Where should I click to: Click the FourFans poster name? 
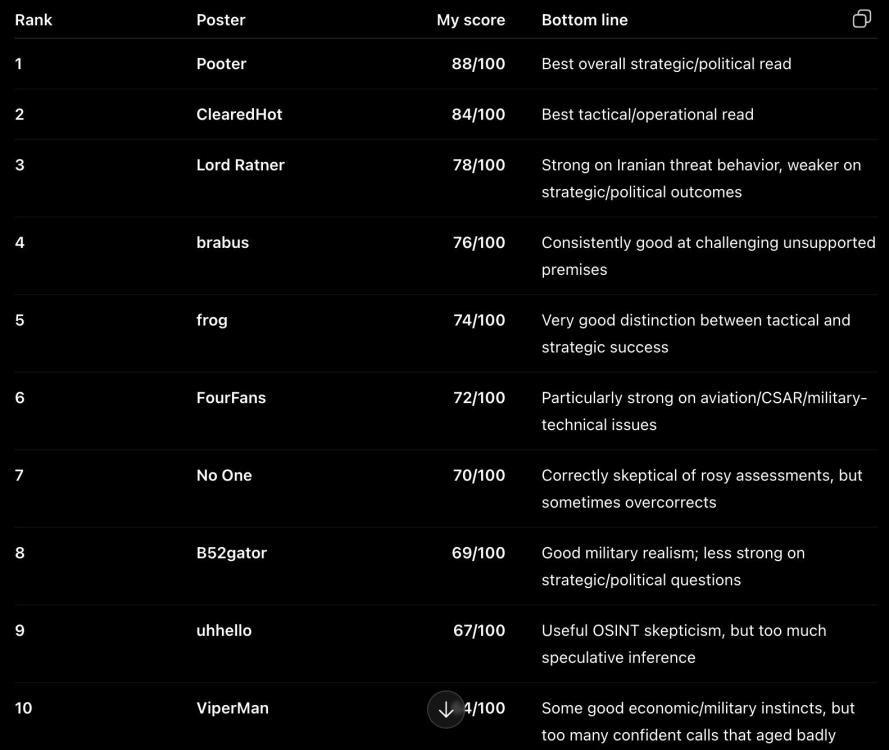pyautogui.click(x=231, y=398)
